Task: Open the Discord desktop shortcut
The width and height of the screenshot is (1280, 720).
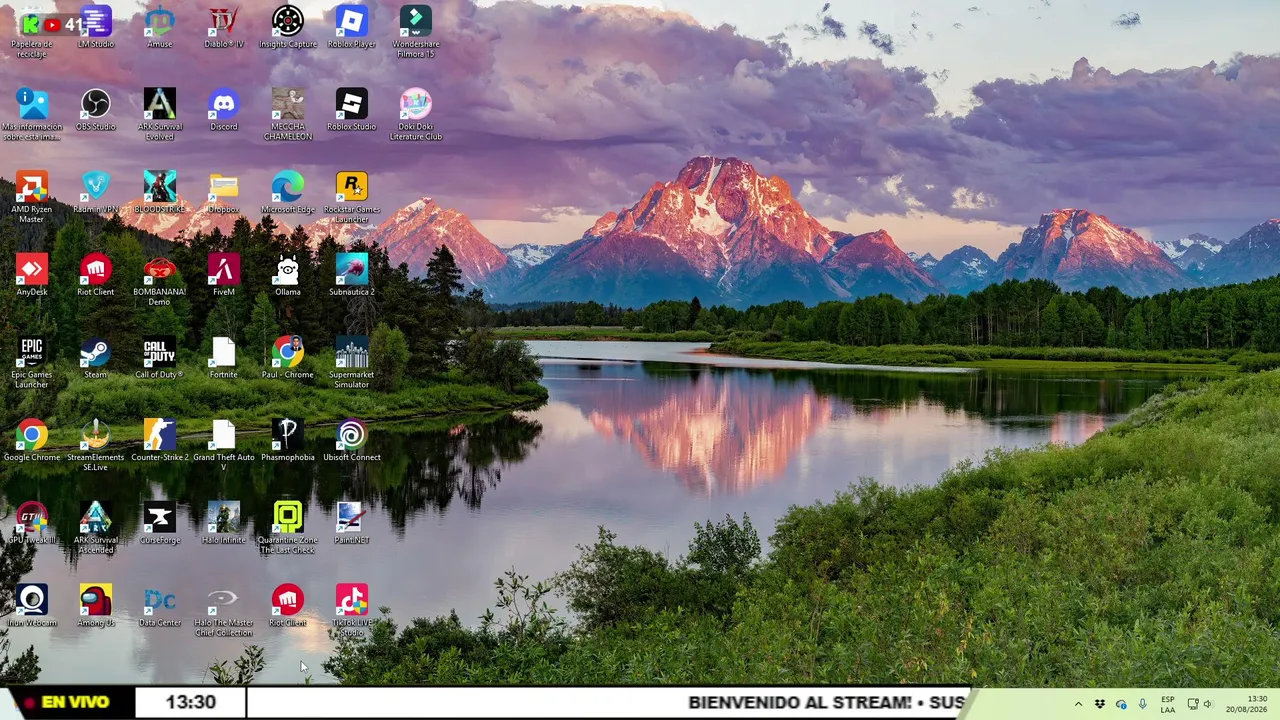Action: coord(224,110)
